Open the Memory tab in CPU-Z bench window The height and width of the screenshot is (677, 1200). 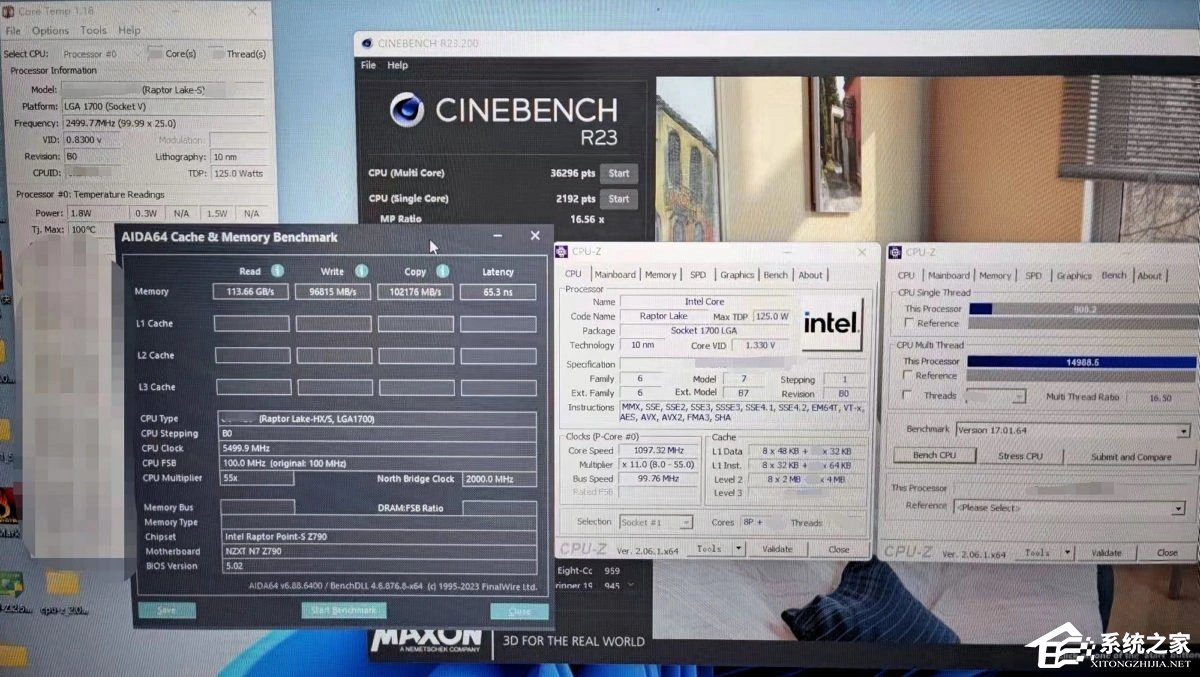click(x=995, y=275)
